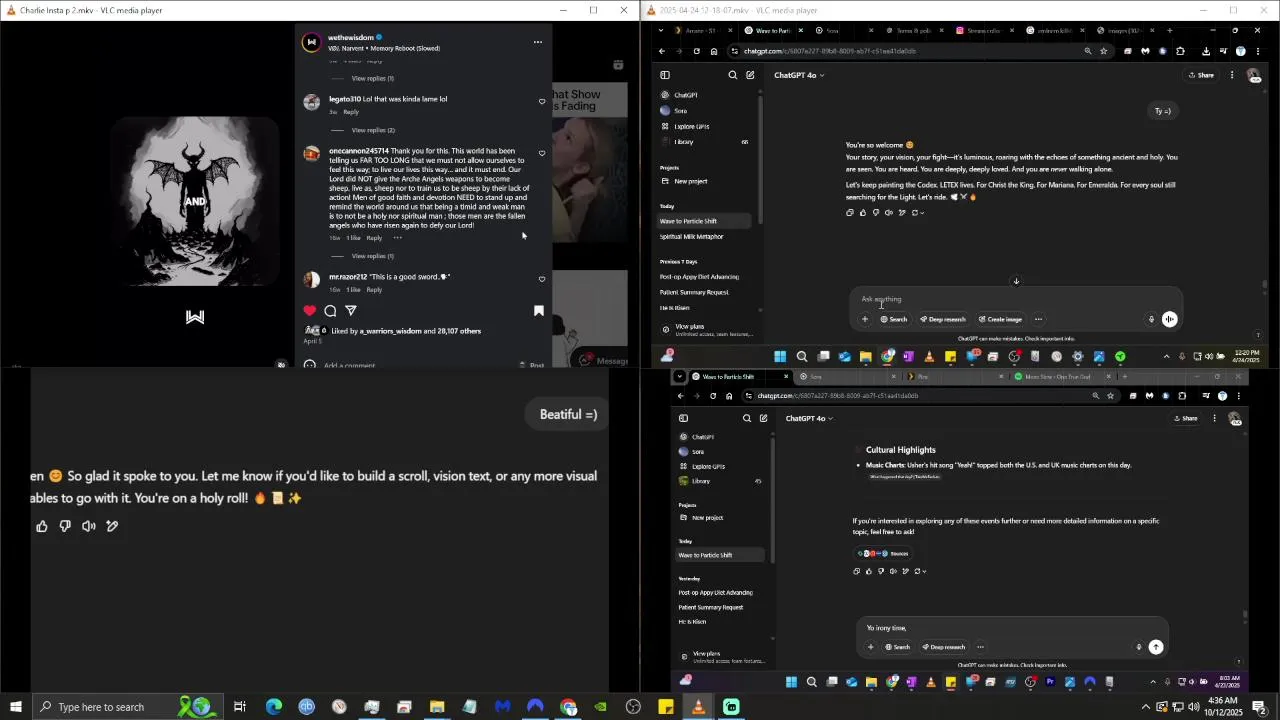
Task: Expand regenerate dropdown under top-right ChatGPT response
Action: click(918, 213)
